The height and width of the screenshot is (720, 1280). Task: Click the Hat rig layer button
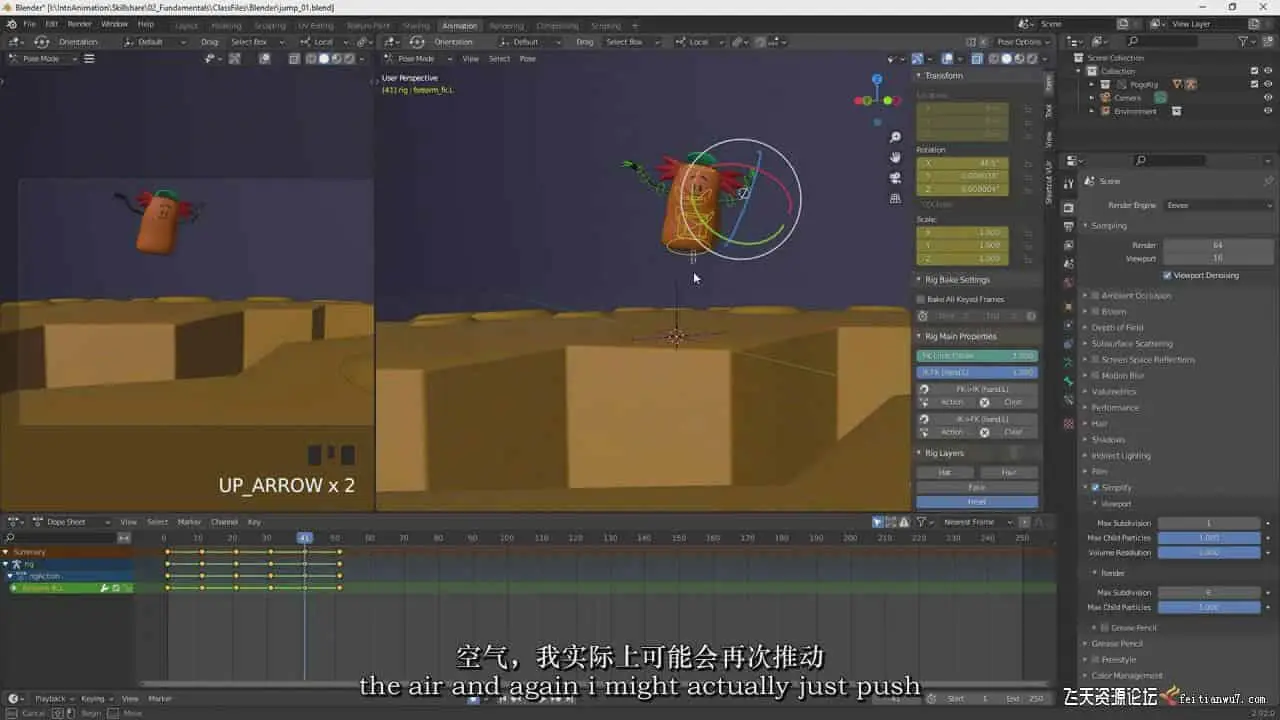coord(945,472)
